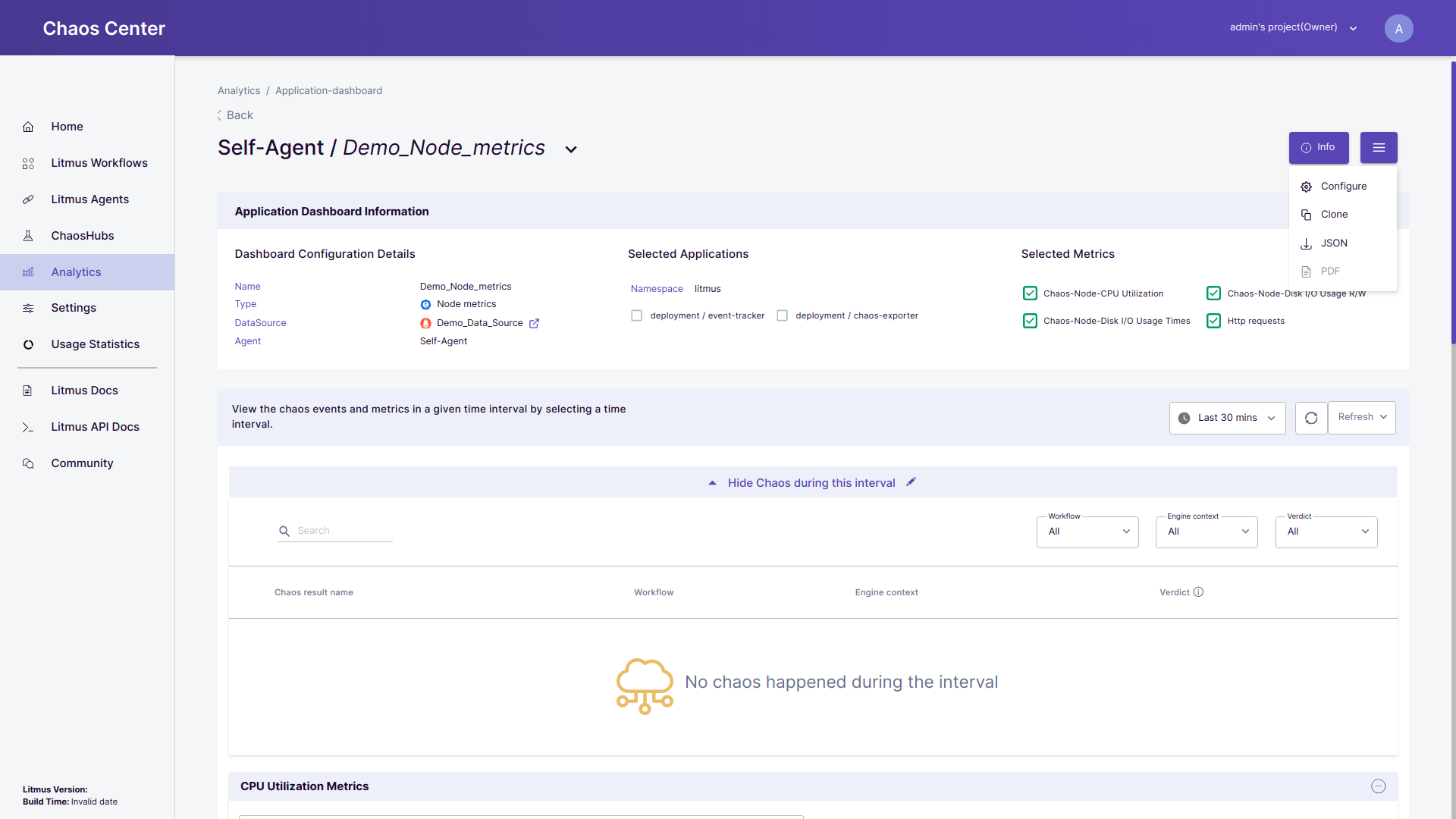Viewport: 1456px width, 819px height.
Task: Expand the Workflow filter dropdown
Action: click(1087, 532)
